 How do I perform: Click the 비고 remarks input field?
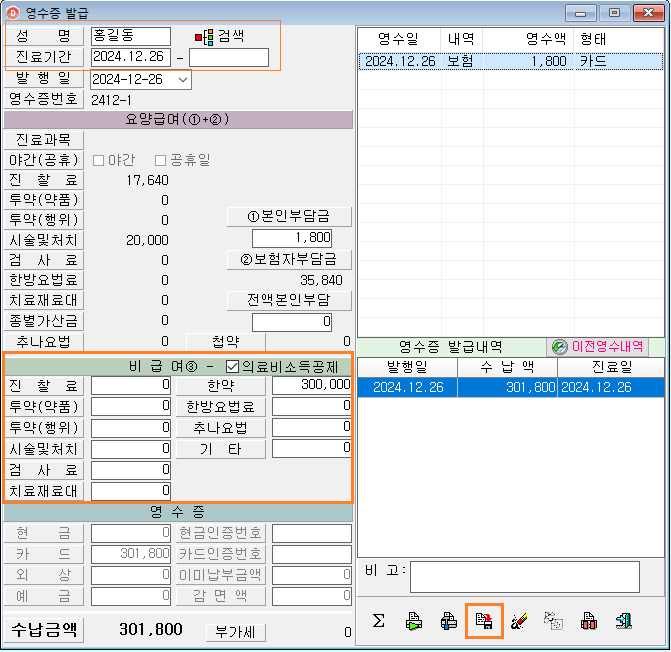point(524,576)
